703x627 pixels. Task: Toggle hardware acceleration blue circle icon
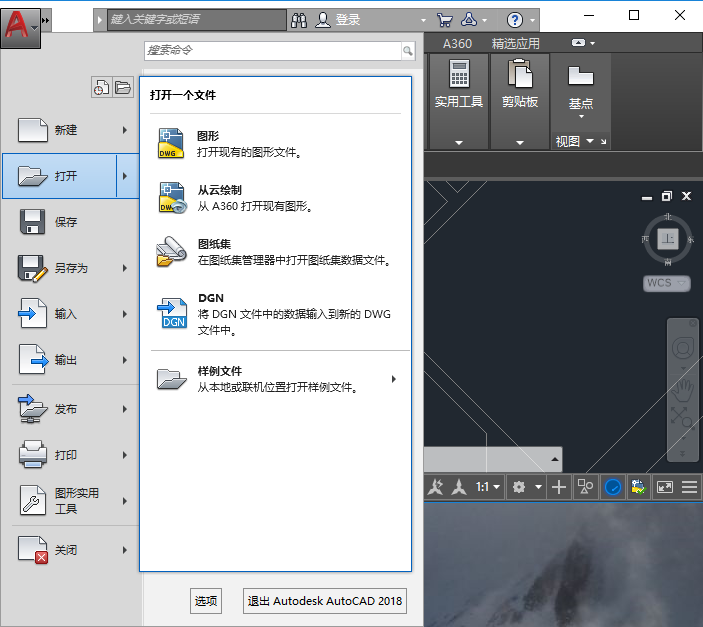coord(613,487)
